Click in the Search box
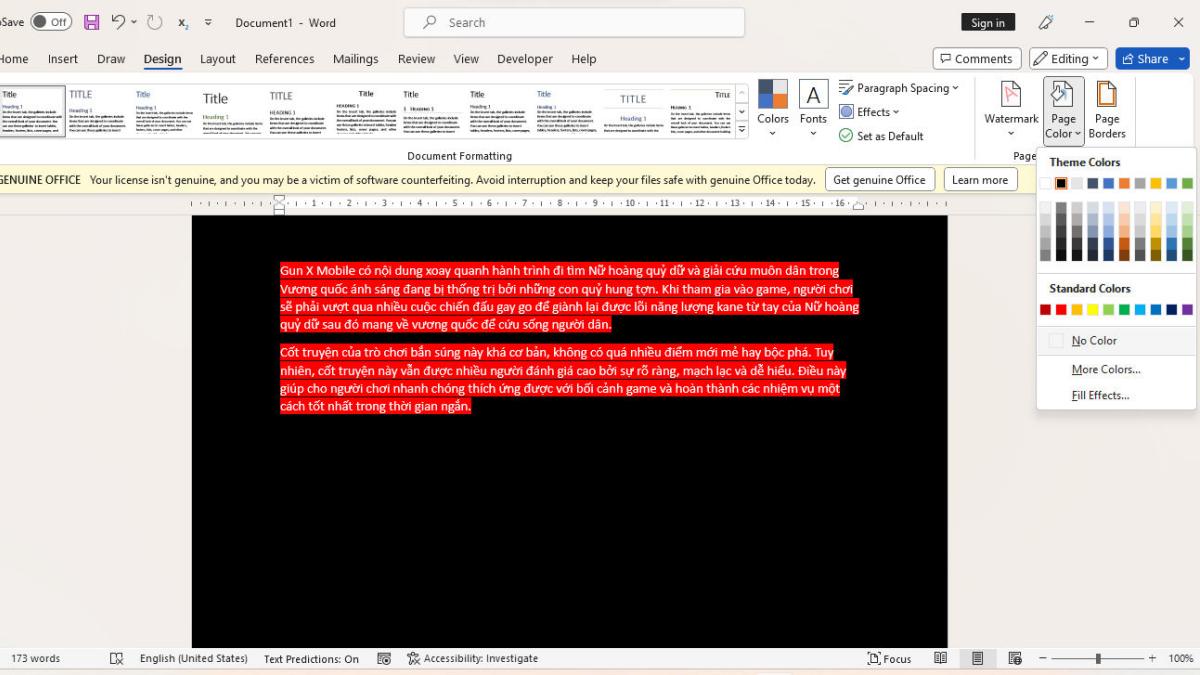1200x675 pixels. 575,22
